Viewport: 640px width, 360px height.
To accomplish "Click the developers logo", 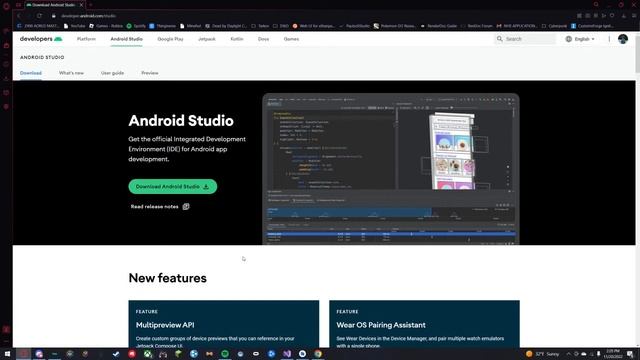I will click(x=41, y=39).
